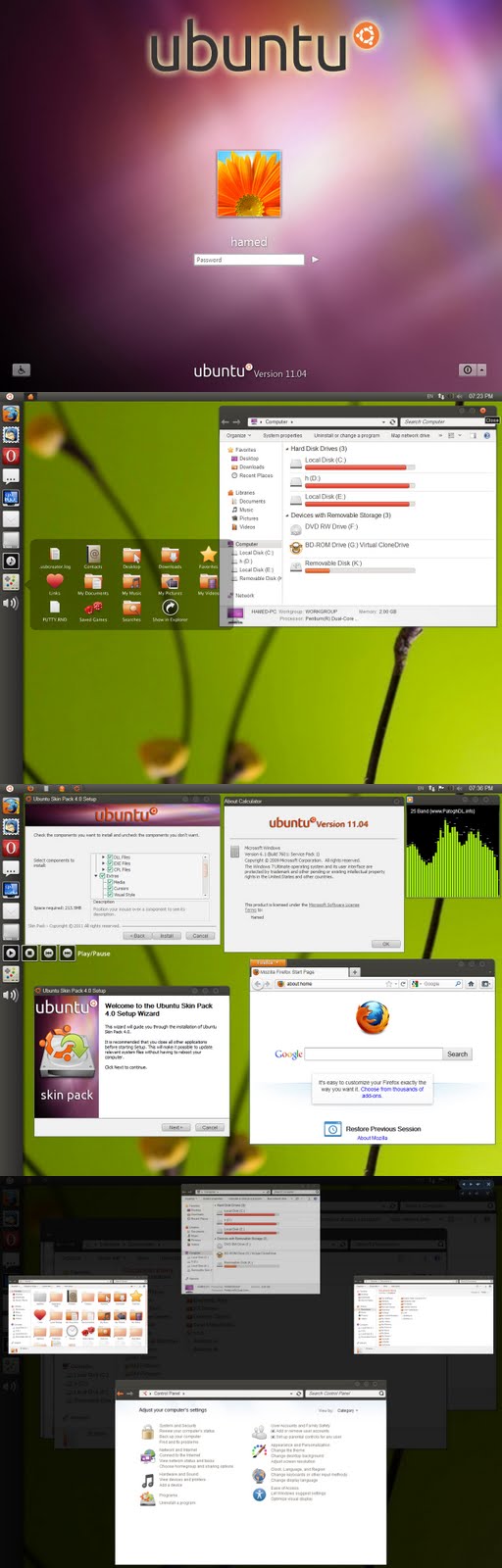502x1568 pixels.
Task: Click System properties in Explorer toolbar
Action: (282, 435)
